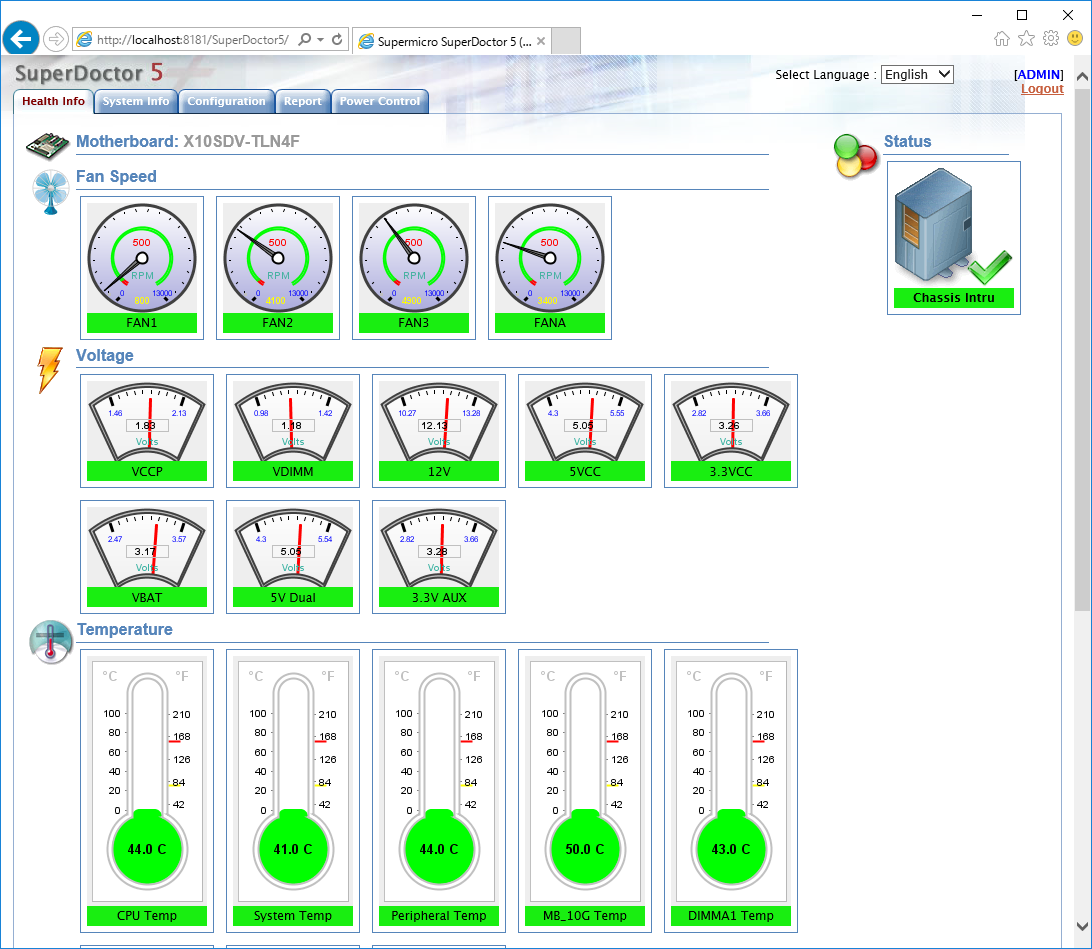Click the Status heading

(x=907, y=141)
